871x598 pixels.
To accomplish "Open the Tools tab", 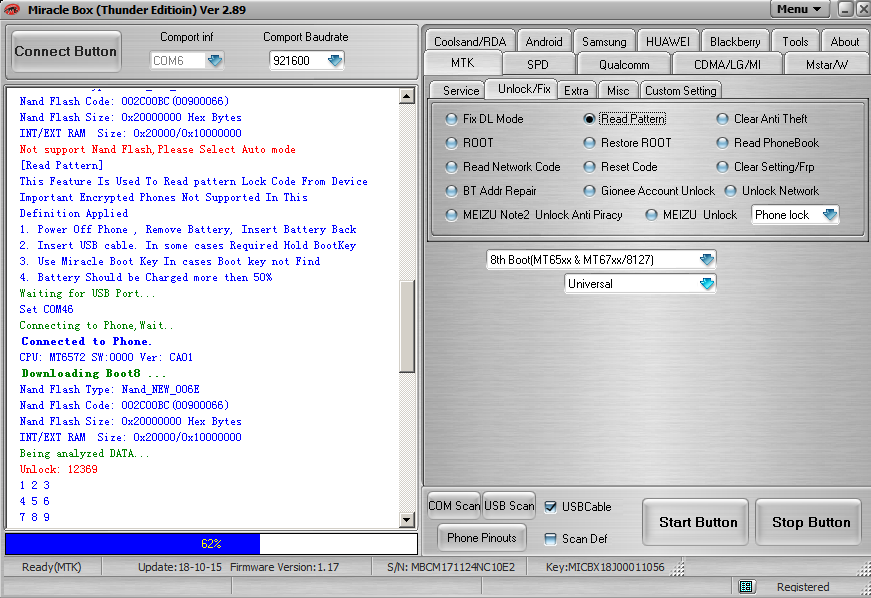I will tap(795, 42).
